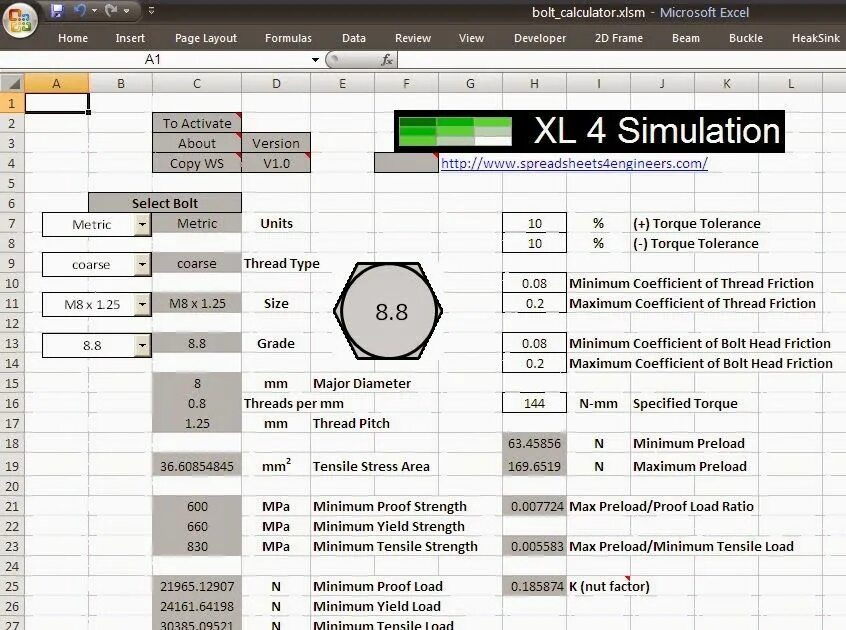
Task: Open the HeakSink ribbon tab
Action: 816,38
